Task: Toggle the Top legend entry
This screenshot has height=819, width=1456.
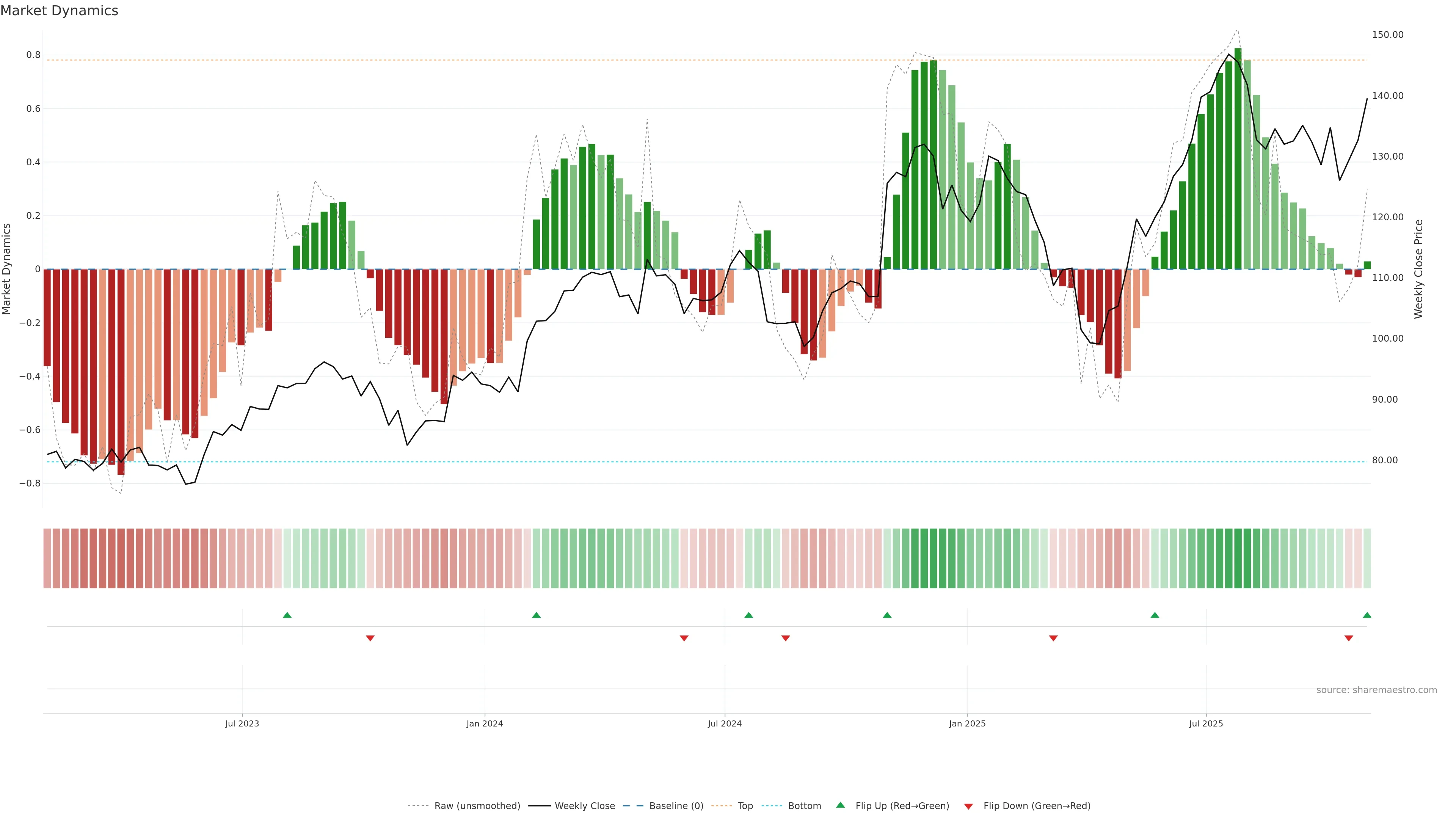Action: [x=745, y=806]
